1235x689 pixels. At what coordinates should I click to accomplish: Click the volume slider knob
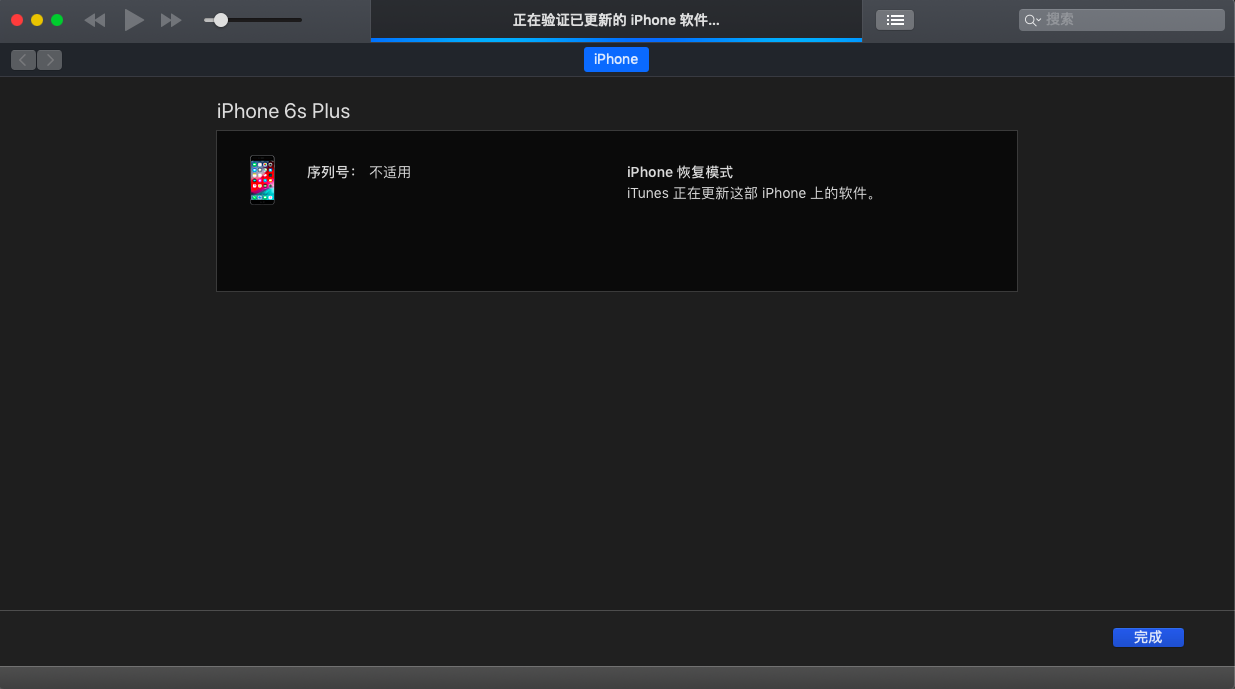221,20
